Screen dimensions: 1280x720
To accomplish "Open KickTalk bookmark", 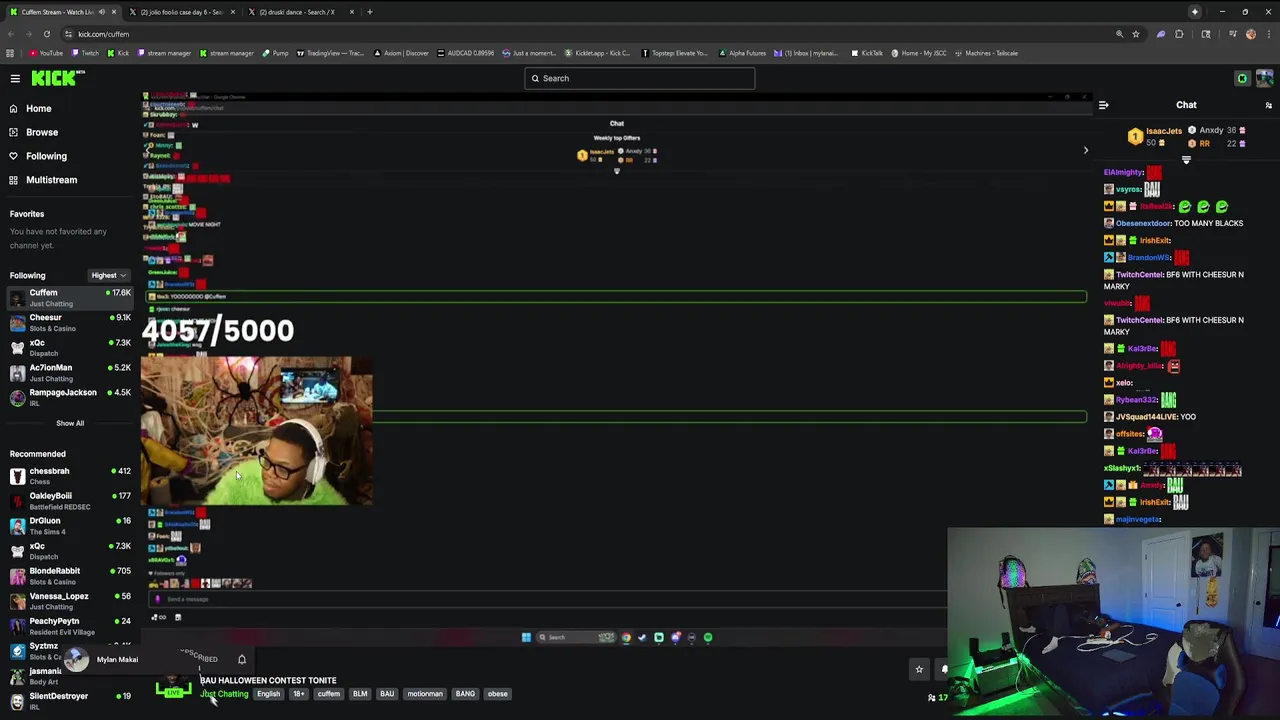I will pyautogui.click(x=867, y=53).
